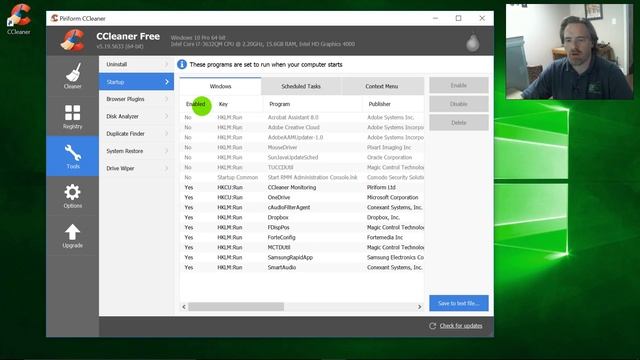Expand the Startup chevron arrow
Viewport: 640px width, 360px height.
[167, 82]
